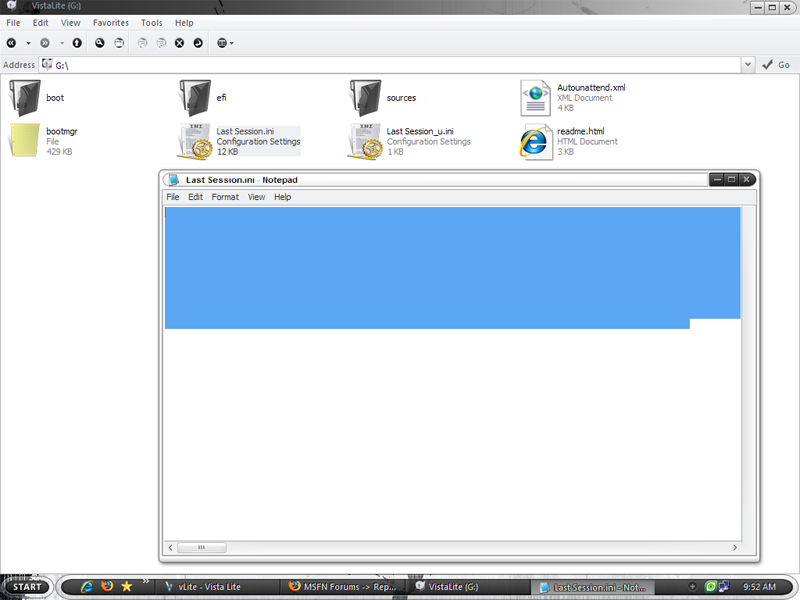Click the Views toolbar icon

tap(221, 43)
